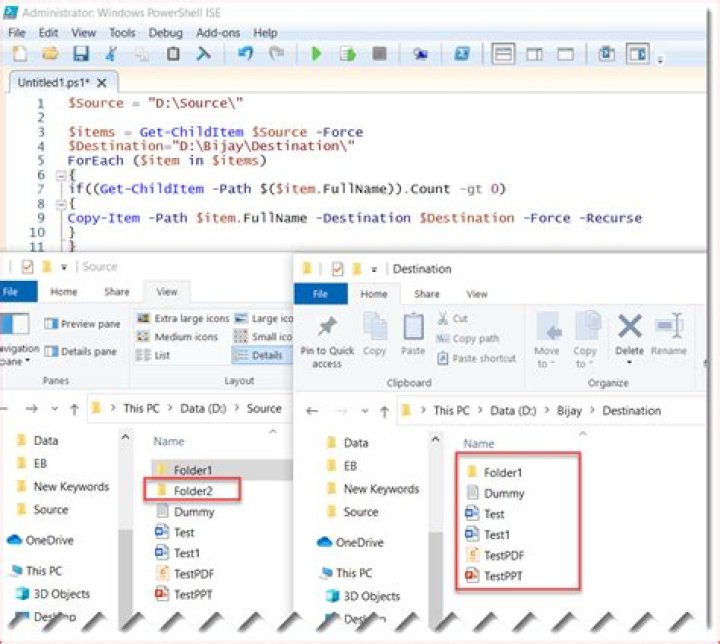This screenshot has width=720, height=644.
Task: Click the Run Selection icon
Action: (348, 54)
